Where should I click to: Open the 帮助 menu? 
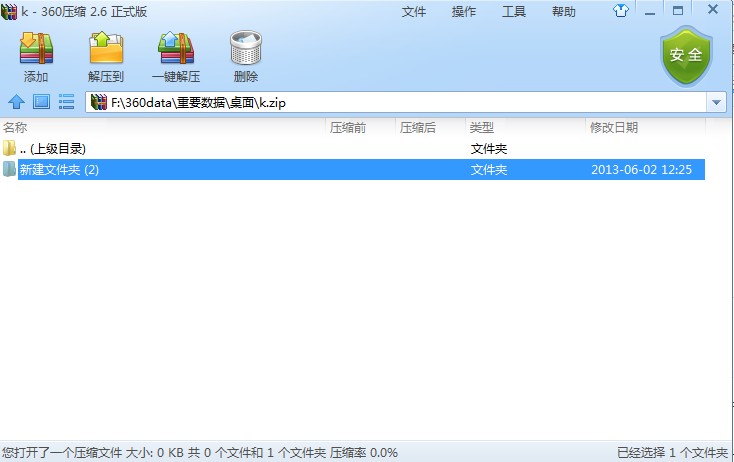pyautogui.click(x=564, y=12)
